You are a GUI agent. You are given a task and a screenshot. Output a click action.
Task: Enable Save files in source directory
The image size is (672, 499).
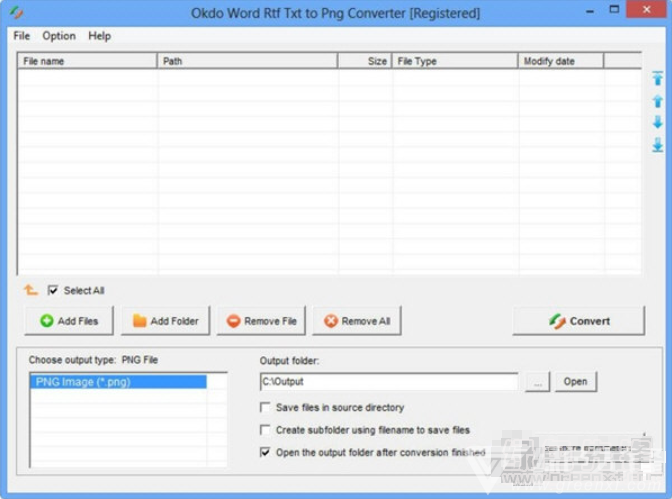click(x=265, y=407)
